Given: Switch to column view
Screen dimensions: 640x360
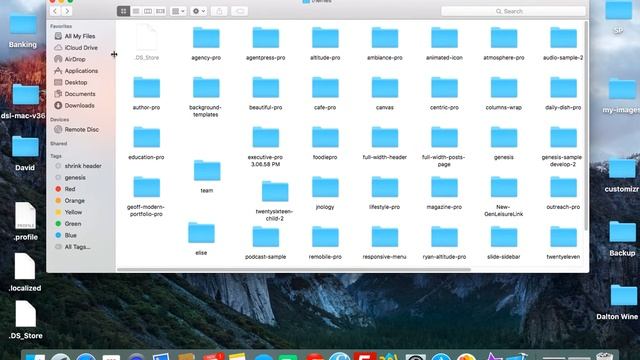Looking at the screenshot, I should 148,11.
